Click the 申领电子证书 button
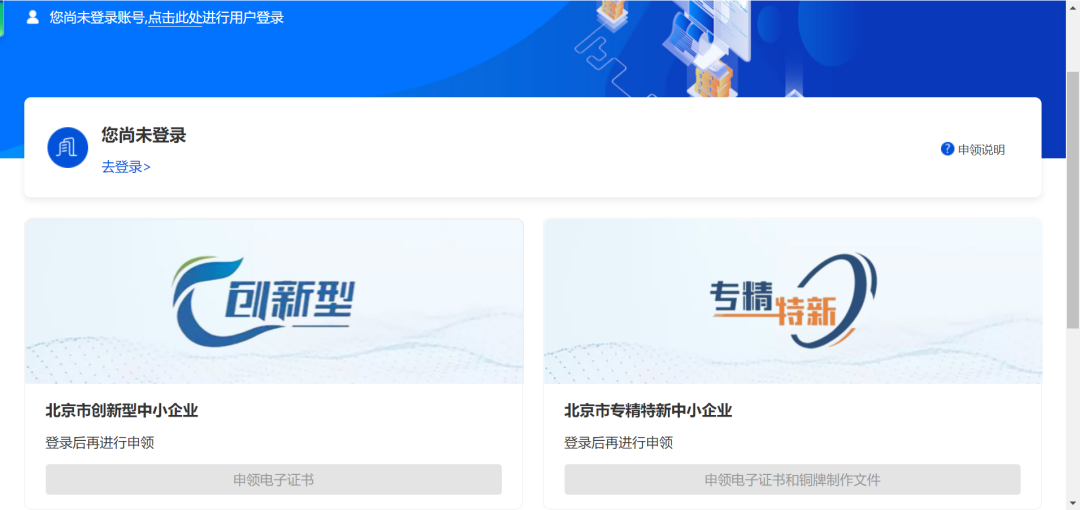Screen dimensions: 1080x510 [x=273, y=480]
